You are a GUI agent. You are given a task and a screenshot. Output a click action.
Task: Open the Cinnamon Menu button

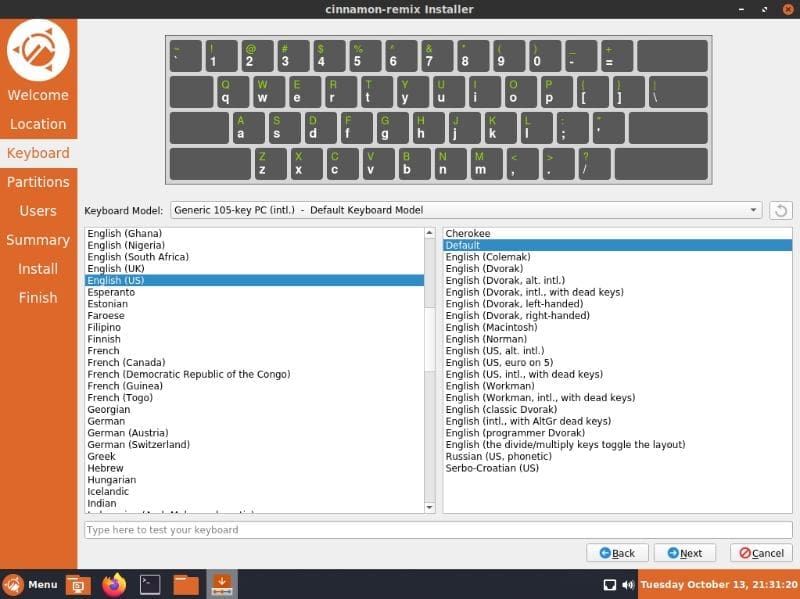click(x=30, y=585)
